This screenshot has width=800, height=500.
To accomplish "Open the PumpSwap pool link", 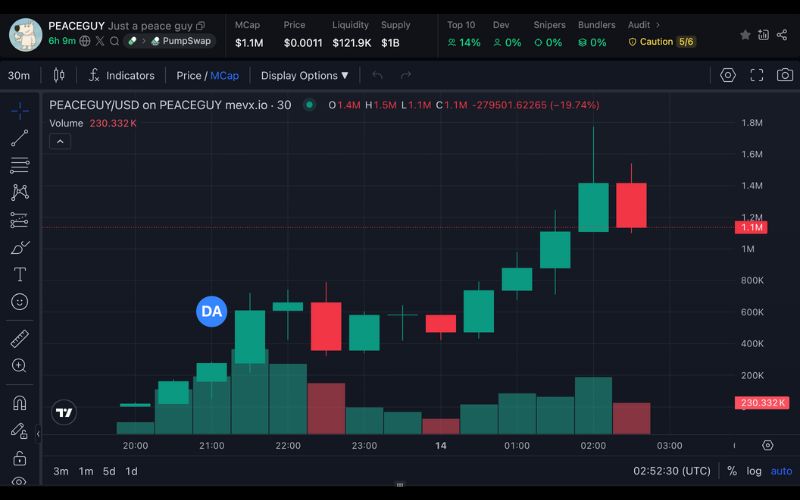I will click(x=182, y=41).
